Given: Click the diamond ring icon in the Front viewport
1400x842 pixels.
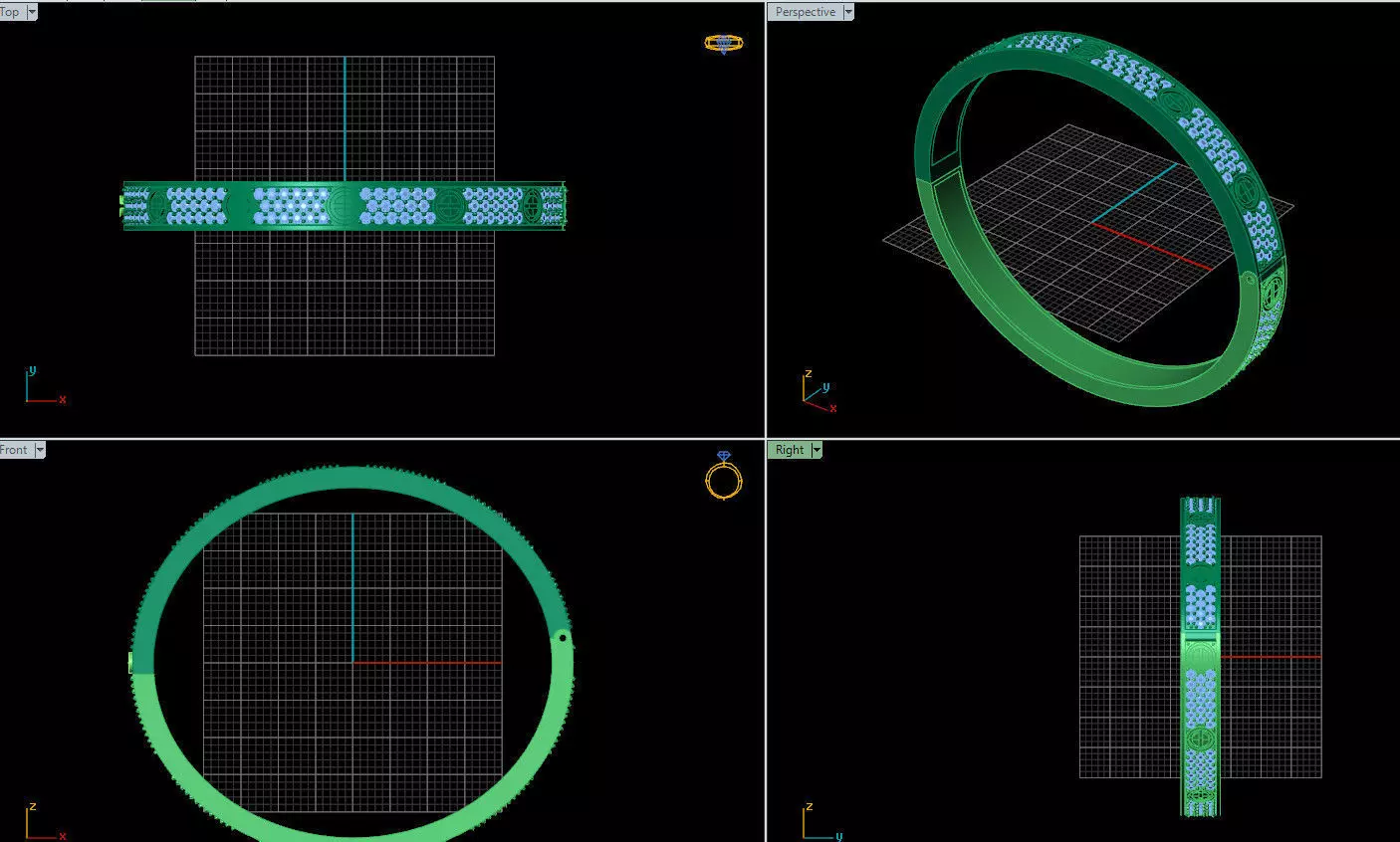Looking at the screenshot, I should coord(724,475).
